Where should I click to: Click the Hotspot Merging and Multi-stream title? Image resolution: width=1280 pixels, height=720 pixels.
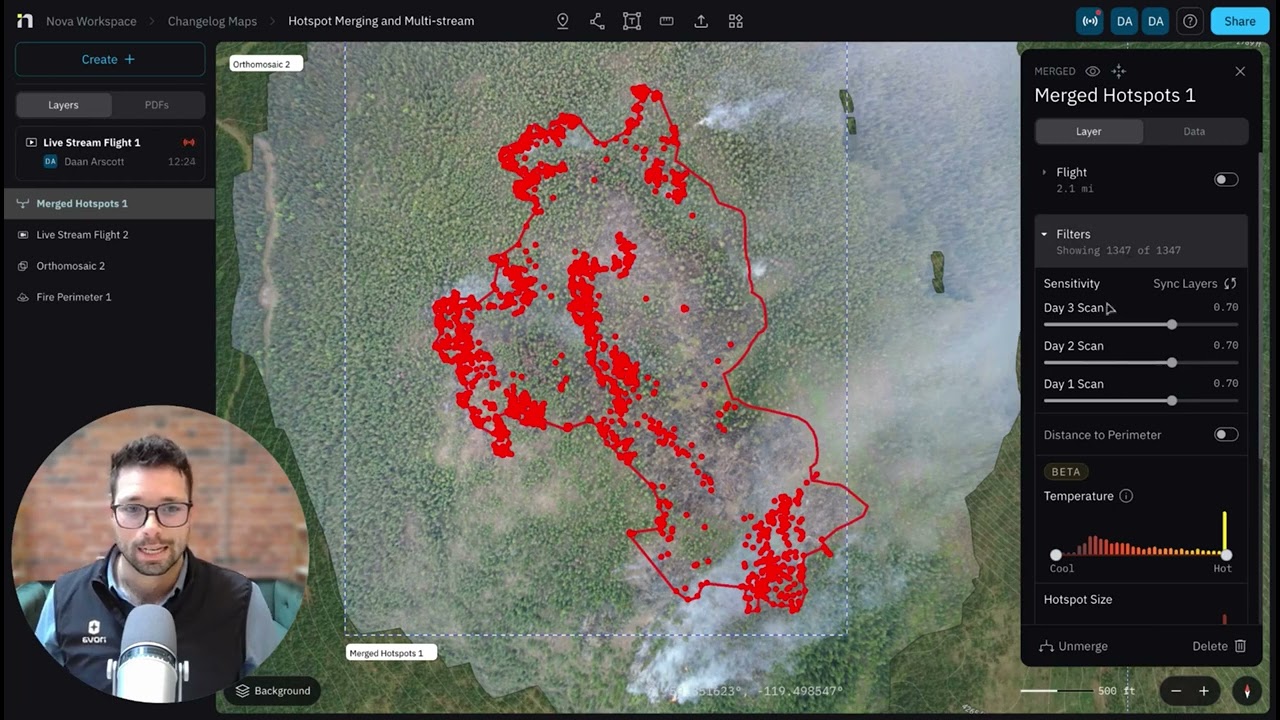(x=381, y=21)
